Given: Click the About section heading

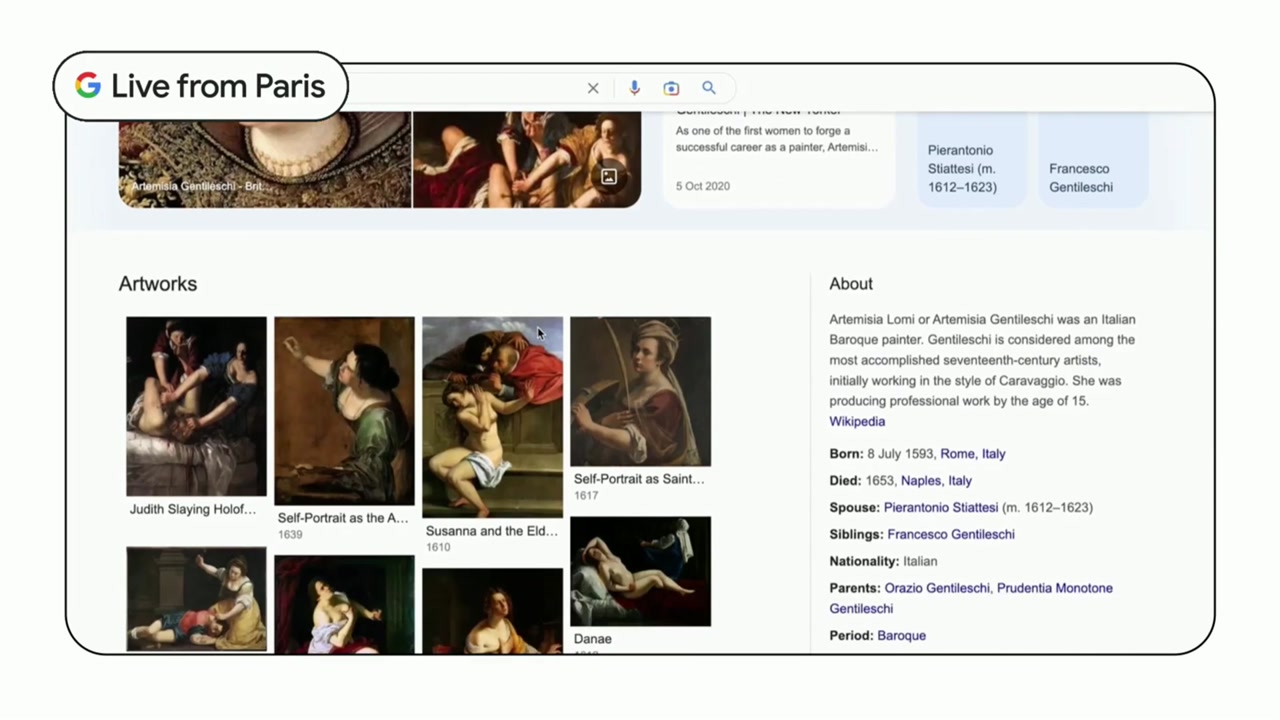Looking at the screenshot, I should (x=851, y=284).
